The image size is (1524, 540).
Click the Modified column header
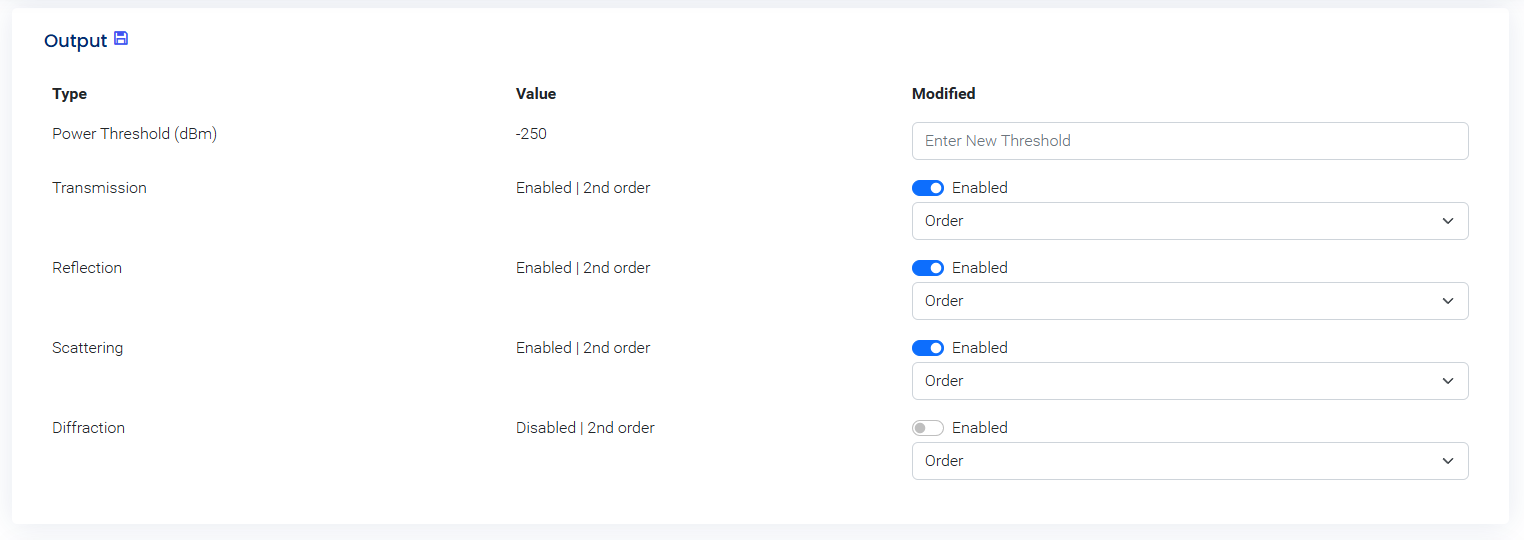[x=943, y=94]
